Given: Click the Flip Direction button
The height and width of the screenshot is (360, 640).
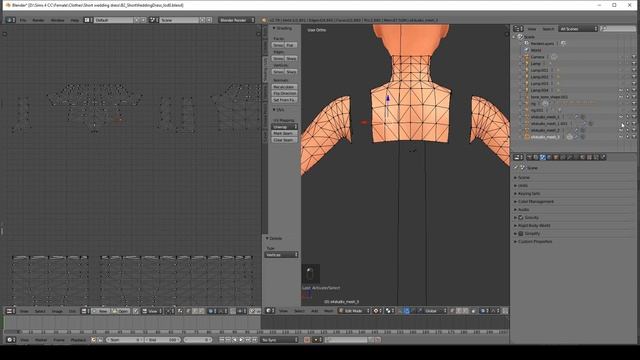Looking at the screenshot, I should coord(284,93).
